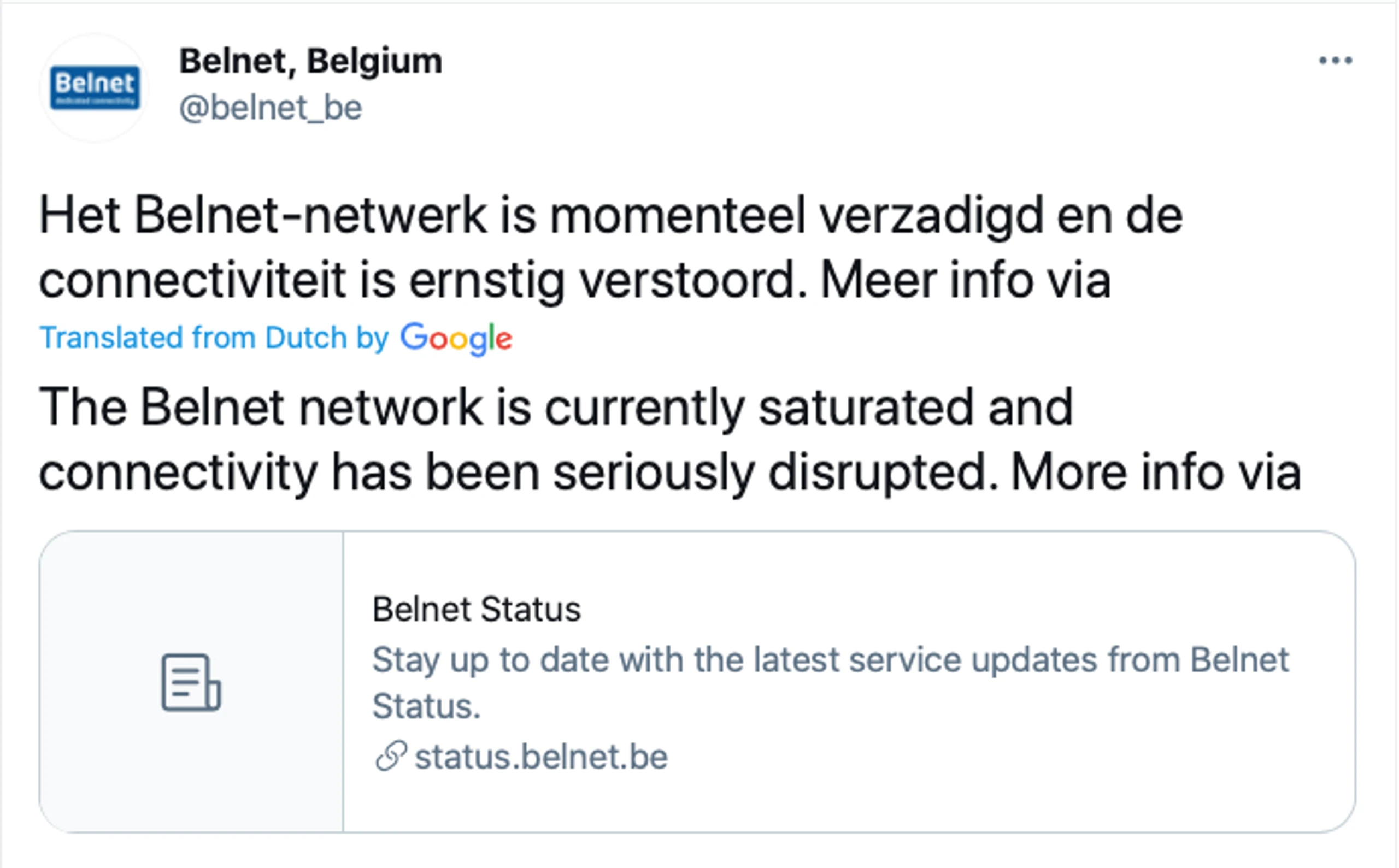Click the word Dutch in translation label
The height and width of the screenshot is (868, 1399).
tap(305, 338)
